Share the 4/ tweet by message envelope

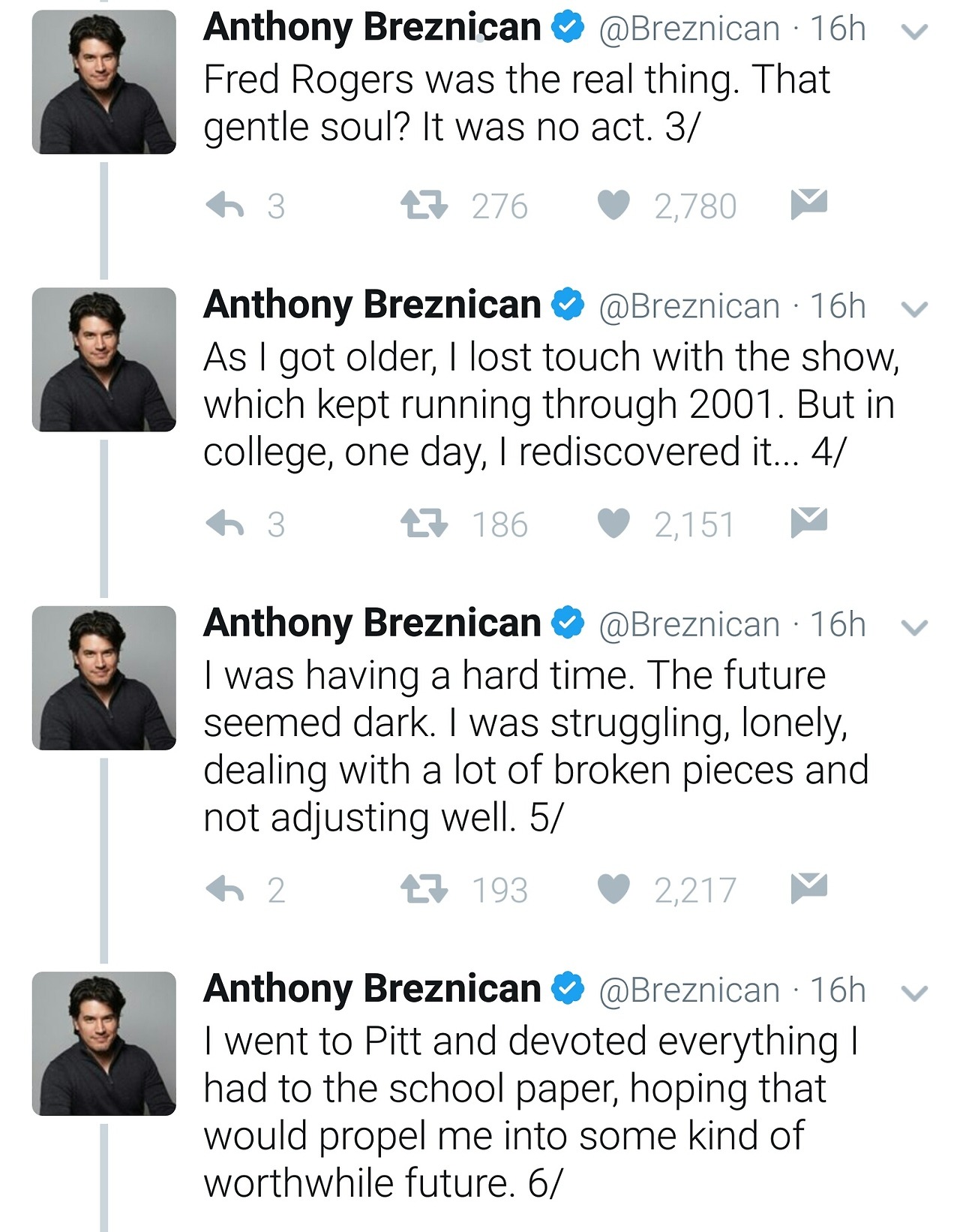click(x=808, y=522)
